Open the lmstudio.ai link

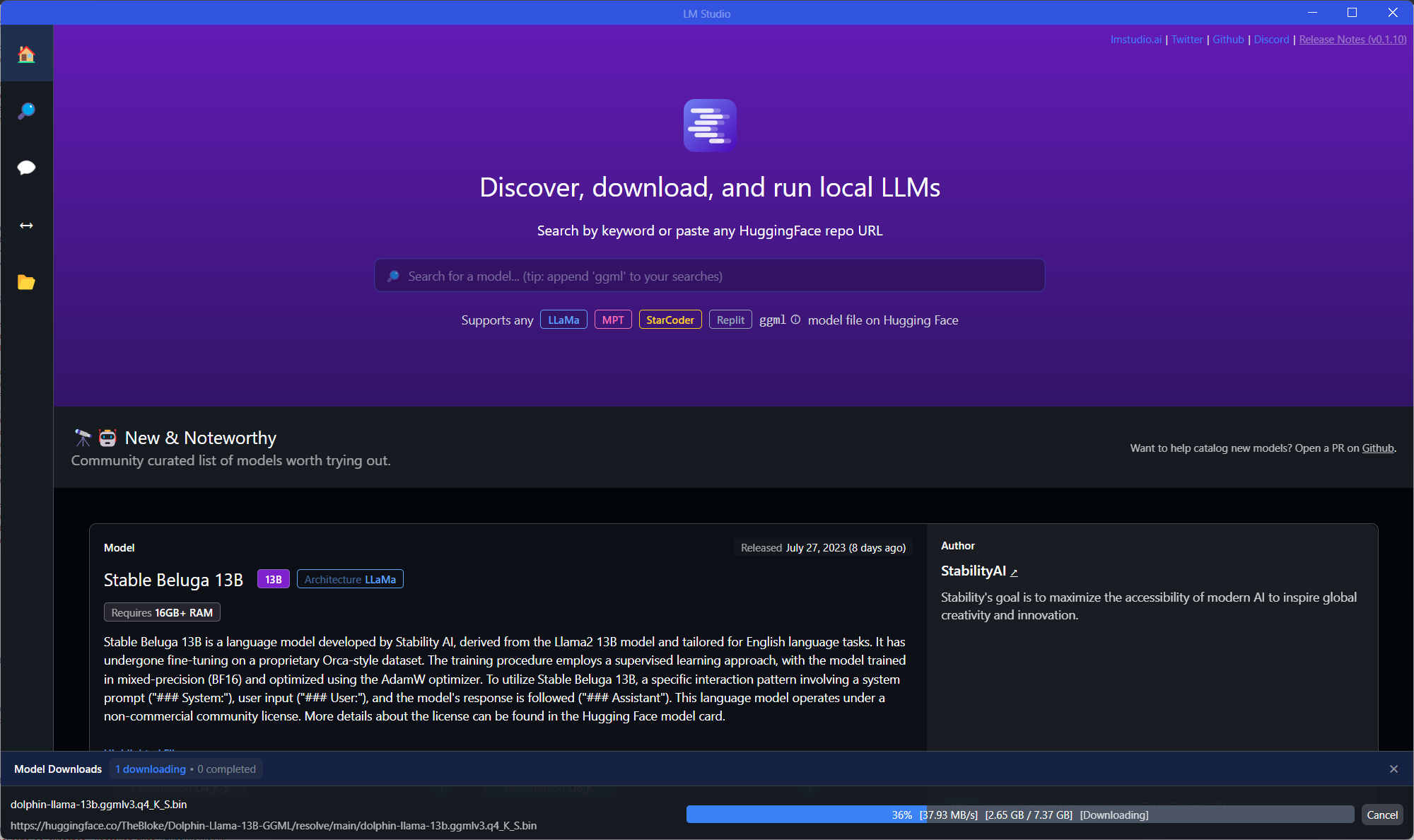[x=1135, y=40]
